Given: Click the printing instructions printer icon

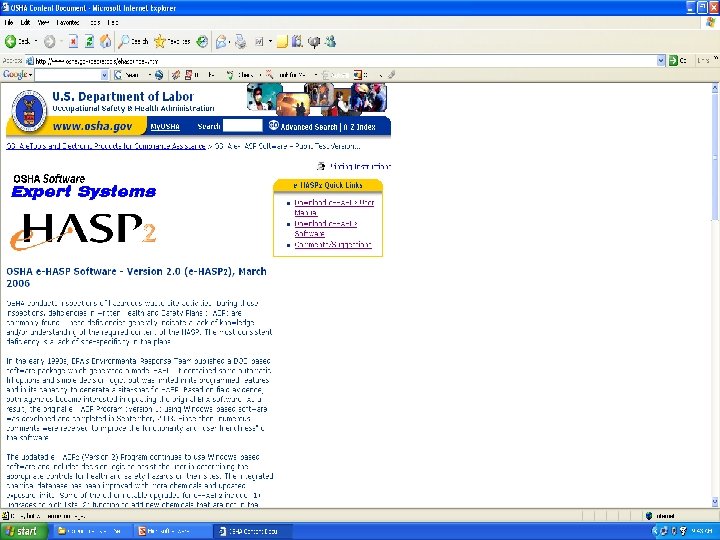Looking at the screenshot, I should (321, 166).
